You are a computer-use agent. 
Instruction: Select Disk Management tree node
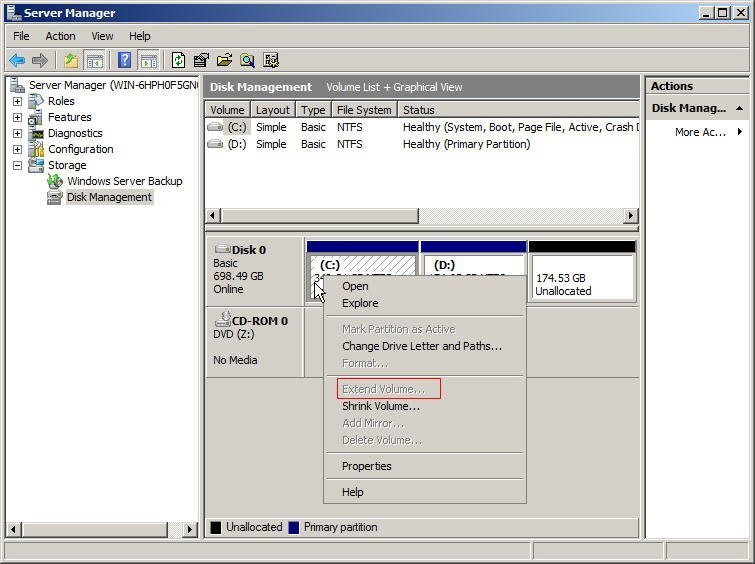pos(109,197)
